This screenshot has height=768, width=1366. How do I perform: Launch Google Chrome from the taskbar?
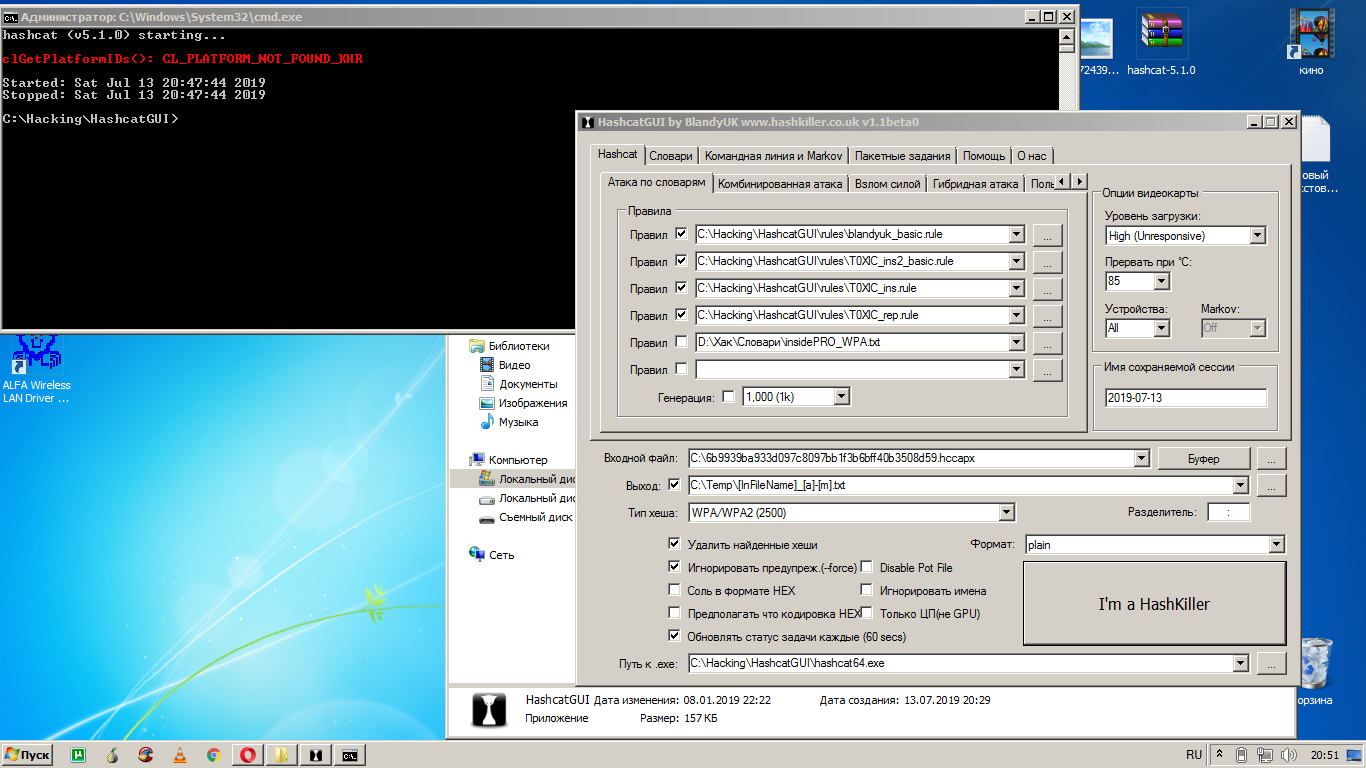pos(213,755)
